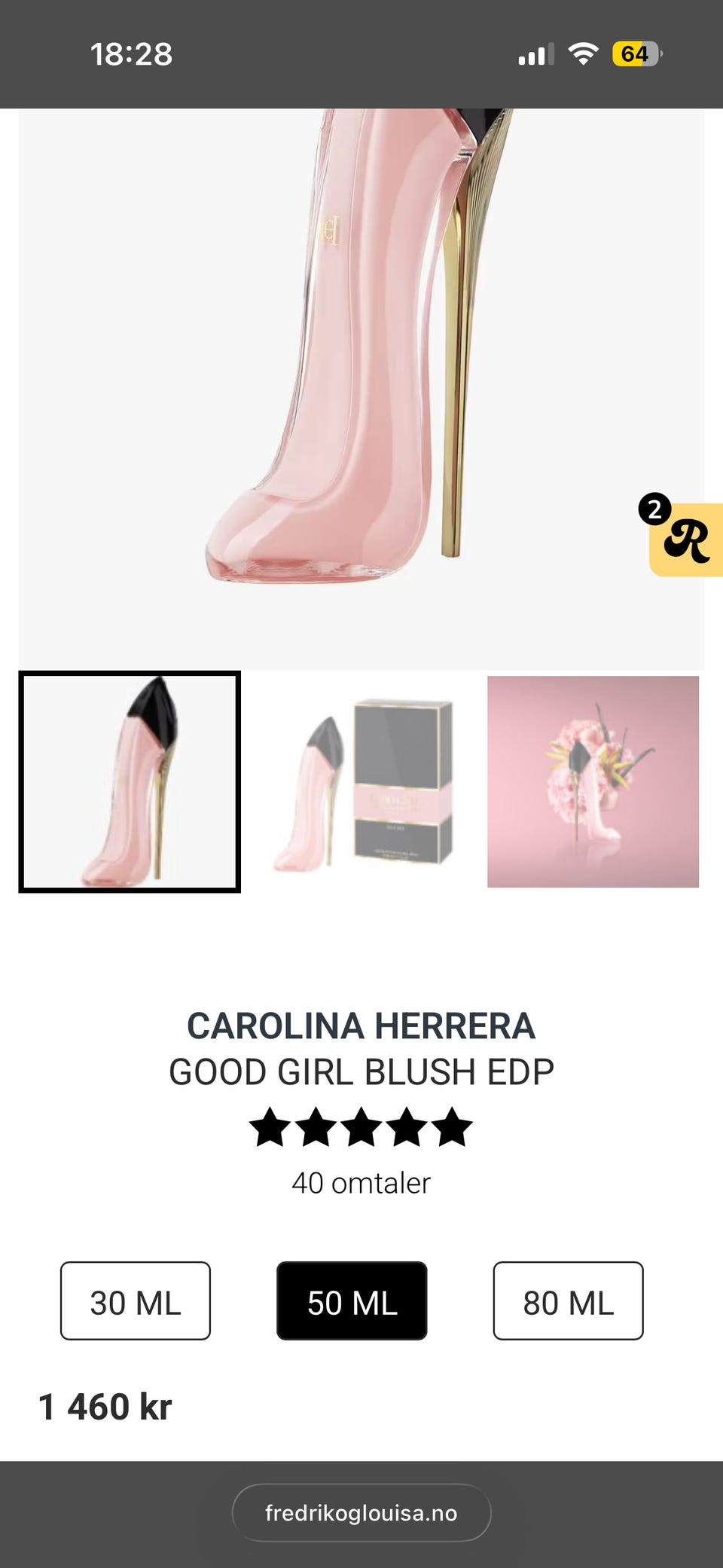Tap the cellular signal bars icon
The image size is (723, 1568).
pos(535,55)
